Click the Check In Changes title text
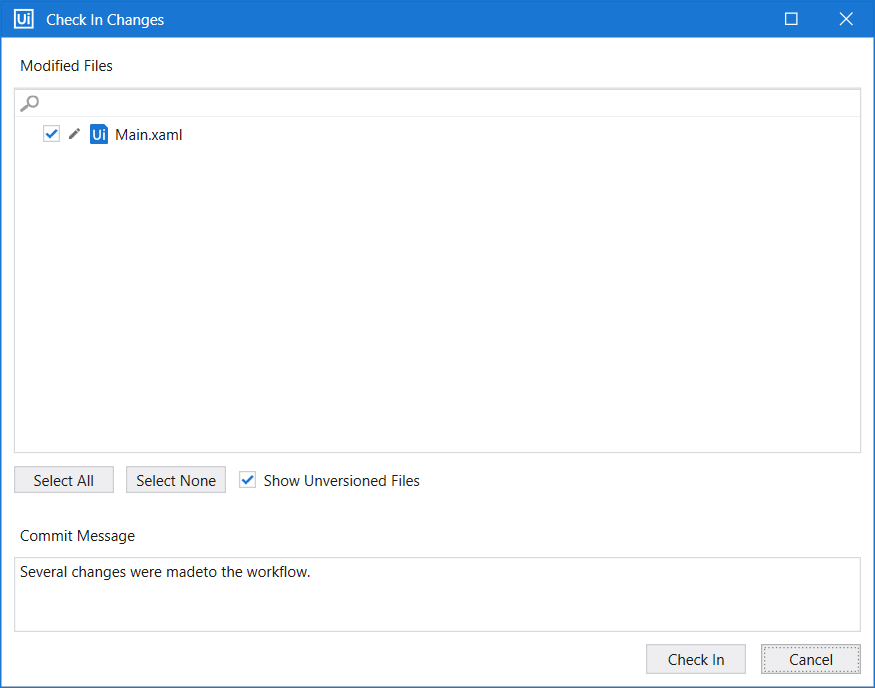875x688 pixels. pyautogui.click(x=105, y=18)
